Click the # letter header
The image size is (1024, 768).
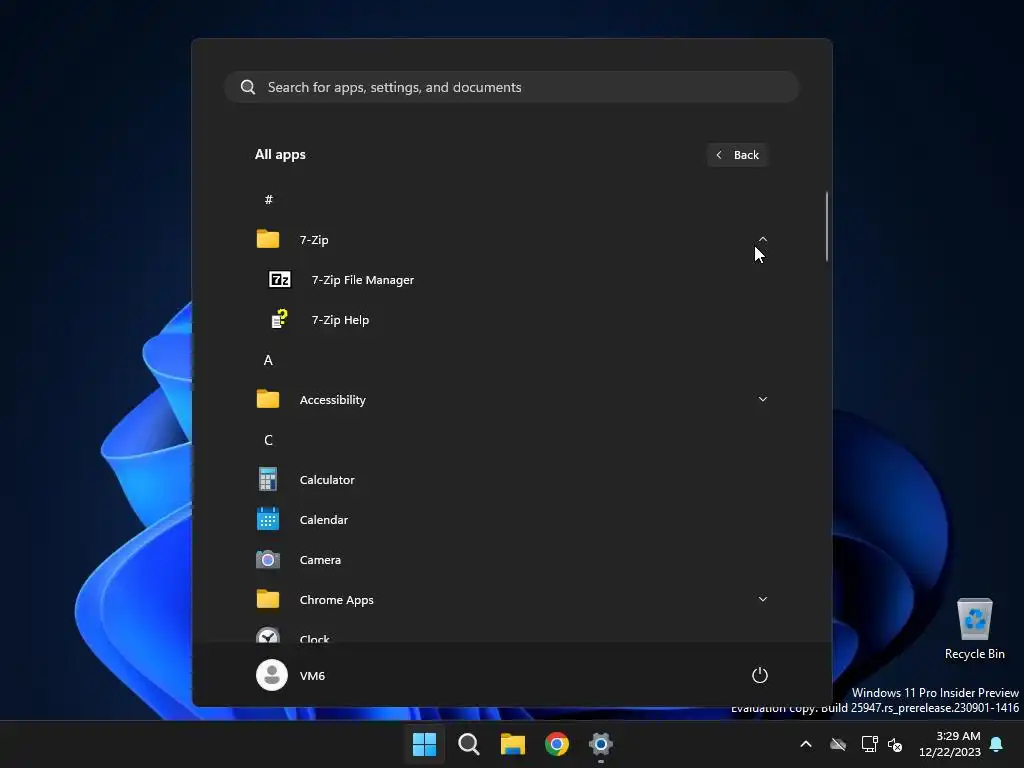[268, 199]
